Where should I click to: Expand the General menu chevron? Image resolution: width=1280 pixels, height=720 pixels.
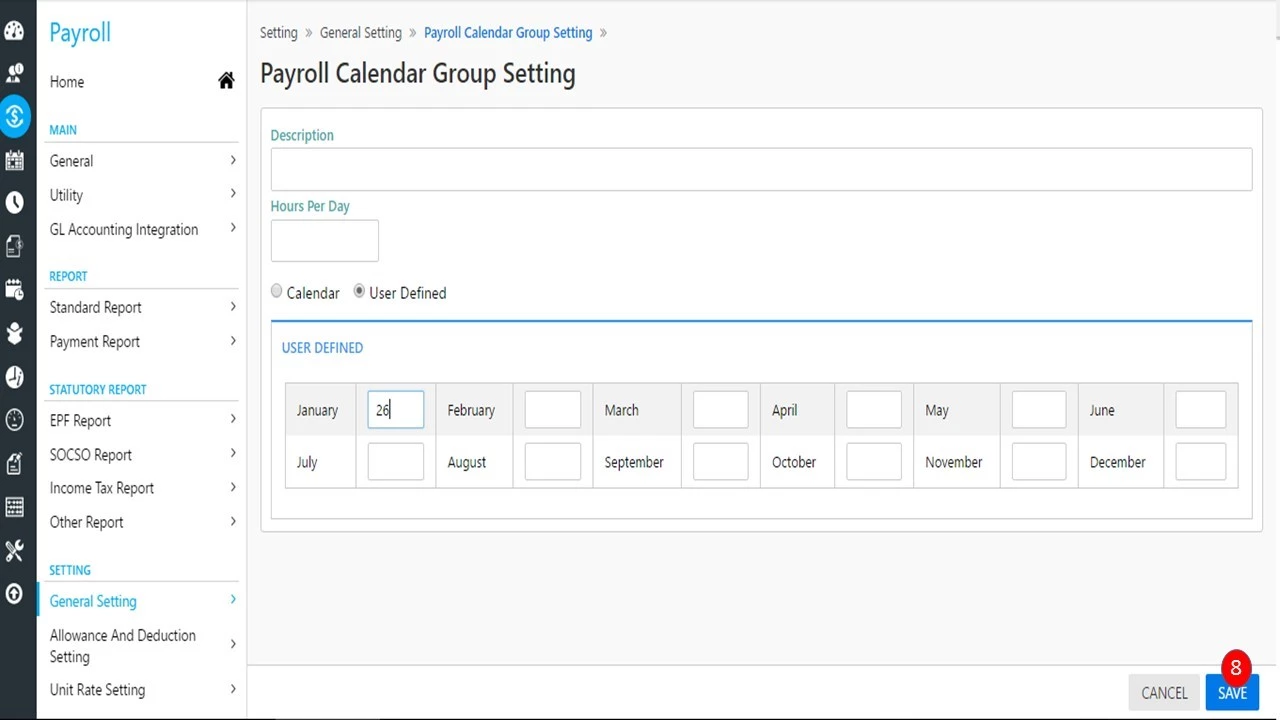pyautogui.click(x=233, y=160)
